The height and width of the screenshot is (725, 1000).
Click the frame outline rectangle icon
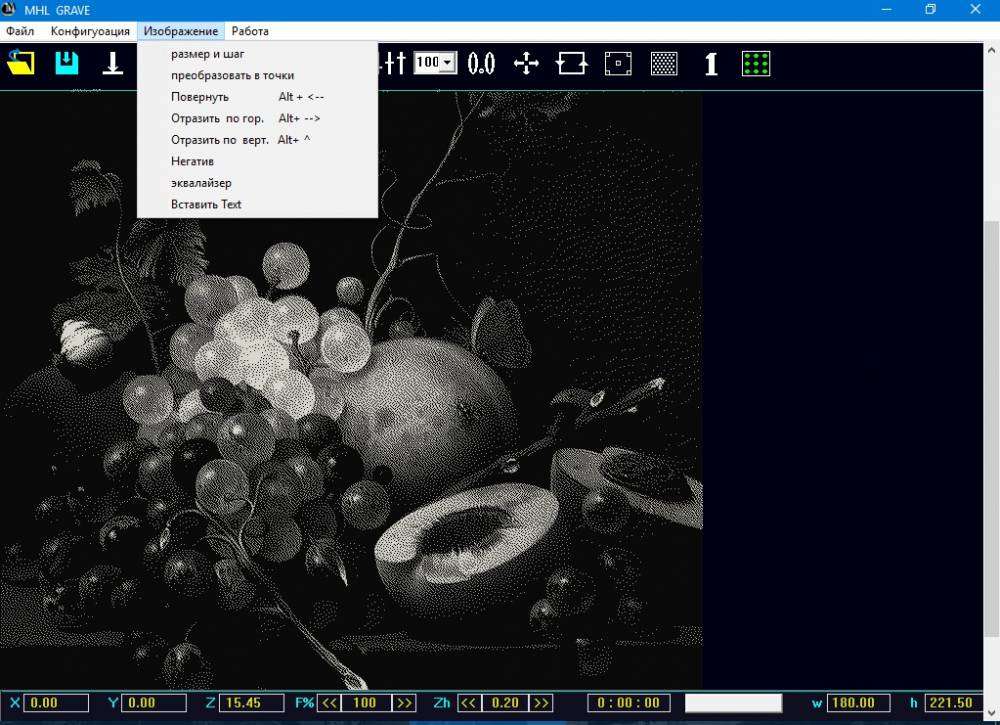pos(572,63)
